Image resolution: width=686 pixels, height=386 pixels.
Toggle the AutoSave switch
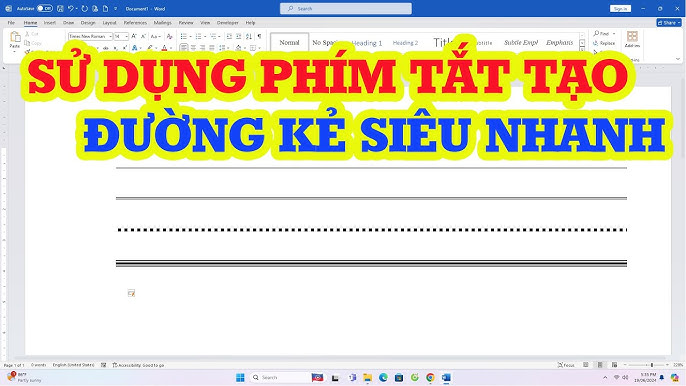click(x=45, y=8)
